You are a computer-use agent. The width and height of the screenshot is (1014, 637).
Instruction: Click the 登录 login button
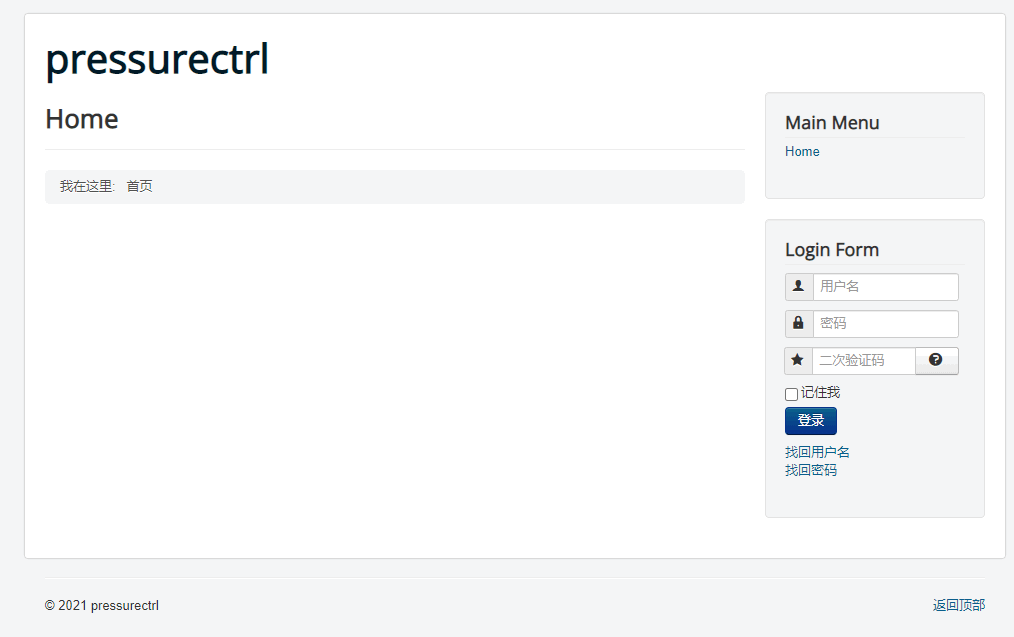pyautogui.click(x=811, y=420)
